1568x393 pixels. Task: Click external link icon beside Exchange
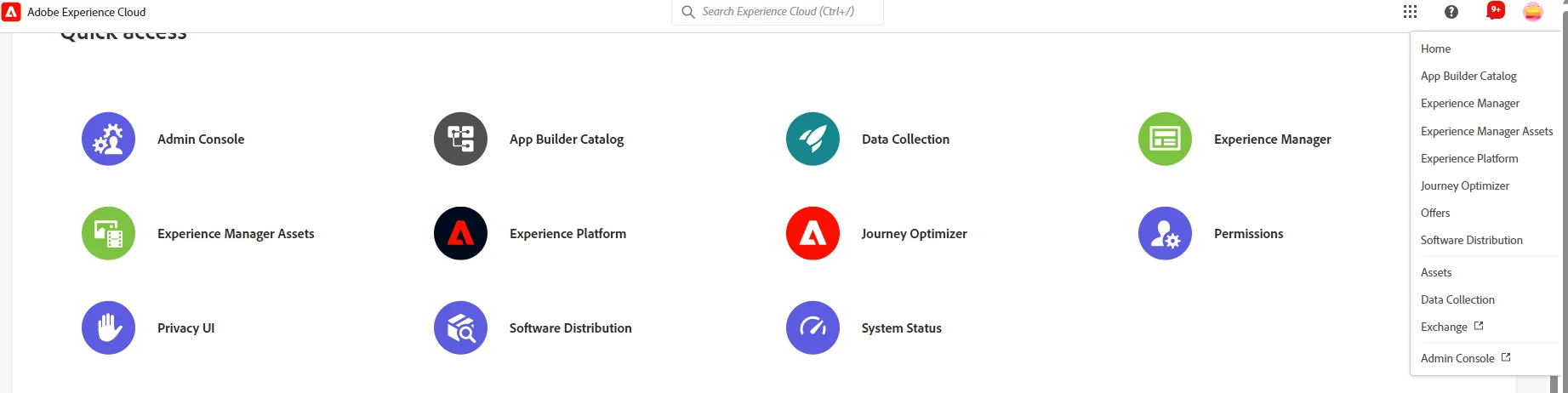1479,326
